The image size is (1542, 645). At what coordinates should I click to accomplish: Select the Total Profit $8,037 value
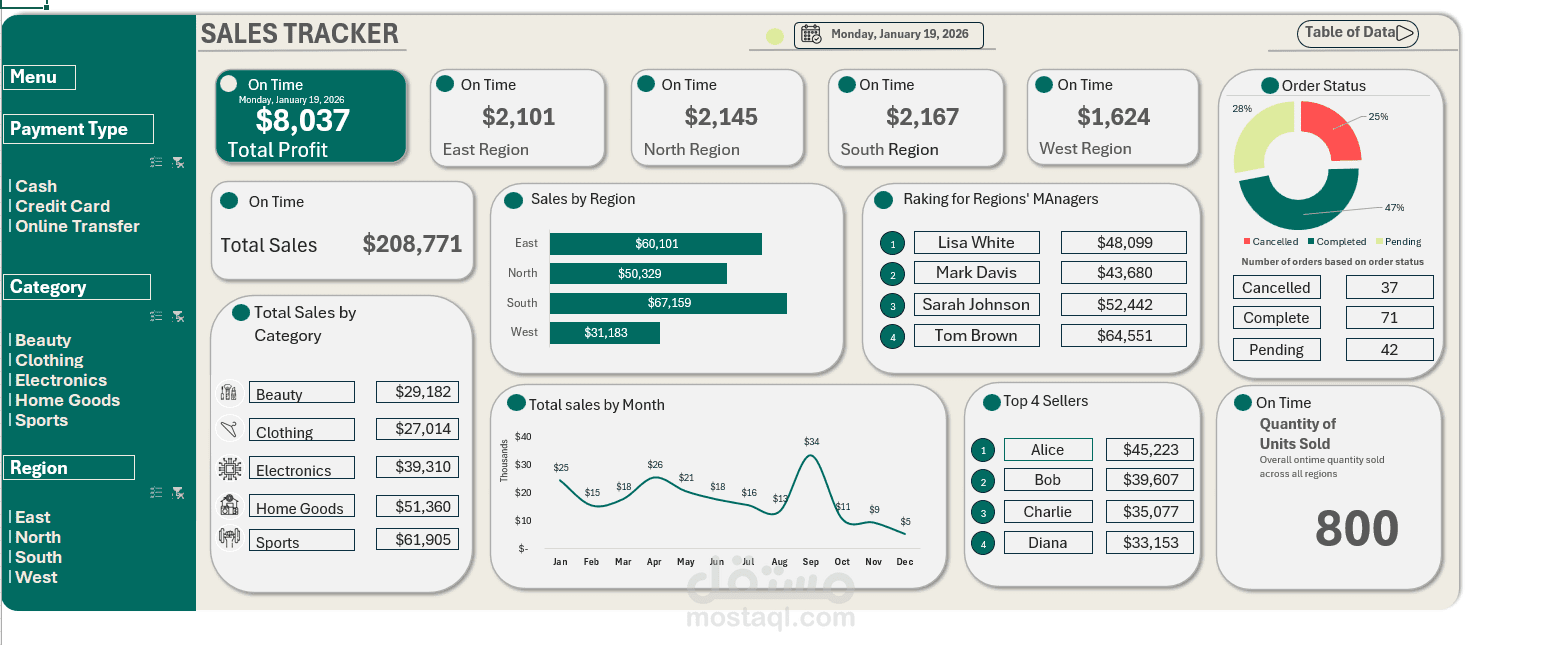(x=303, y=120)
